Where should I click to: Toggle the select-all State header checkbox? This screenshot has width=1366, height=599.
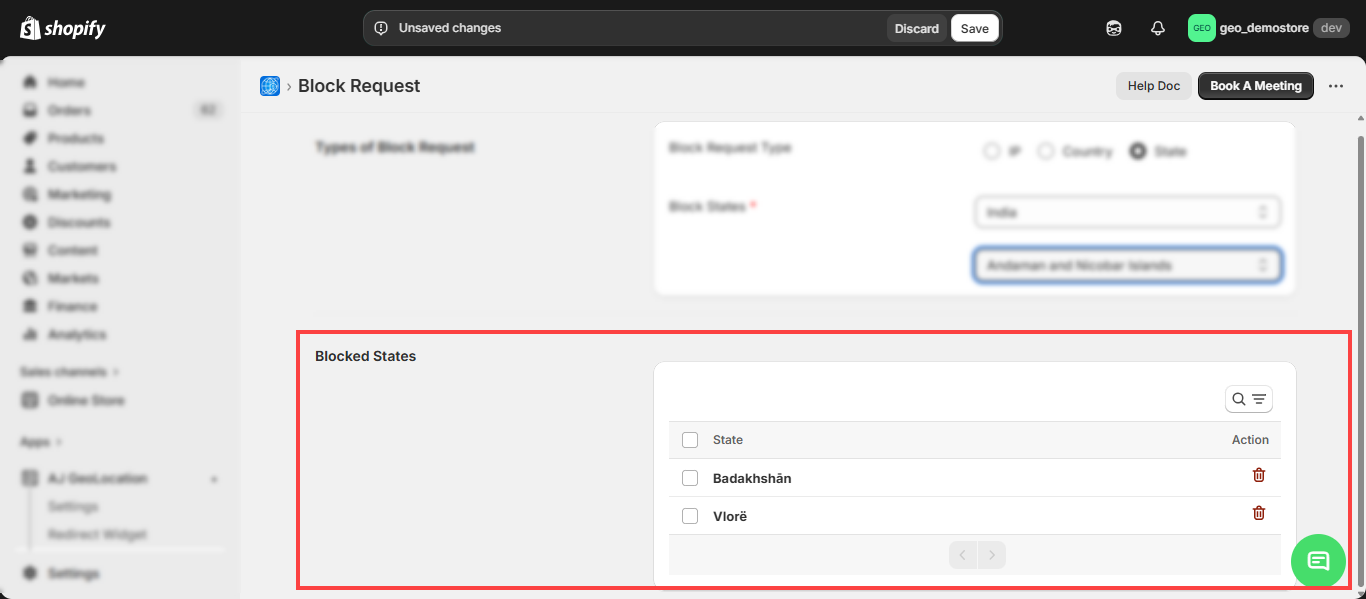[x=690, y=440]
